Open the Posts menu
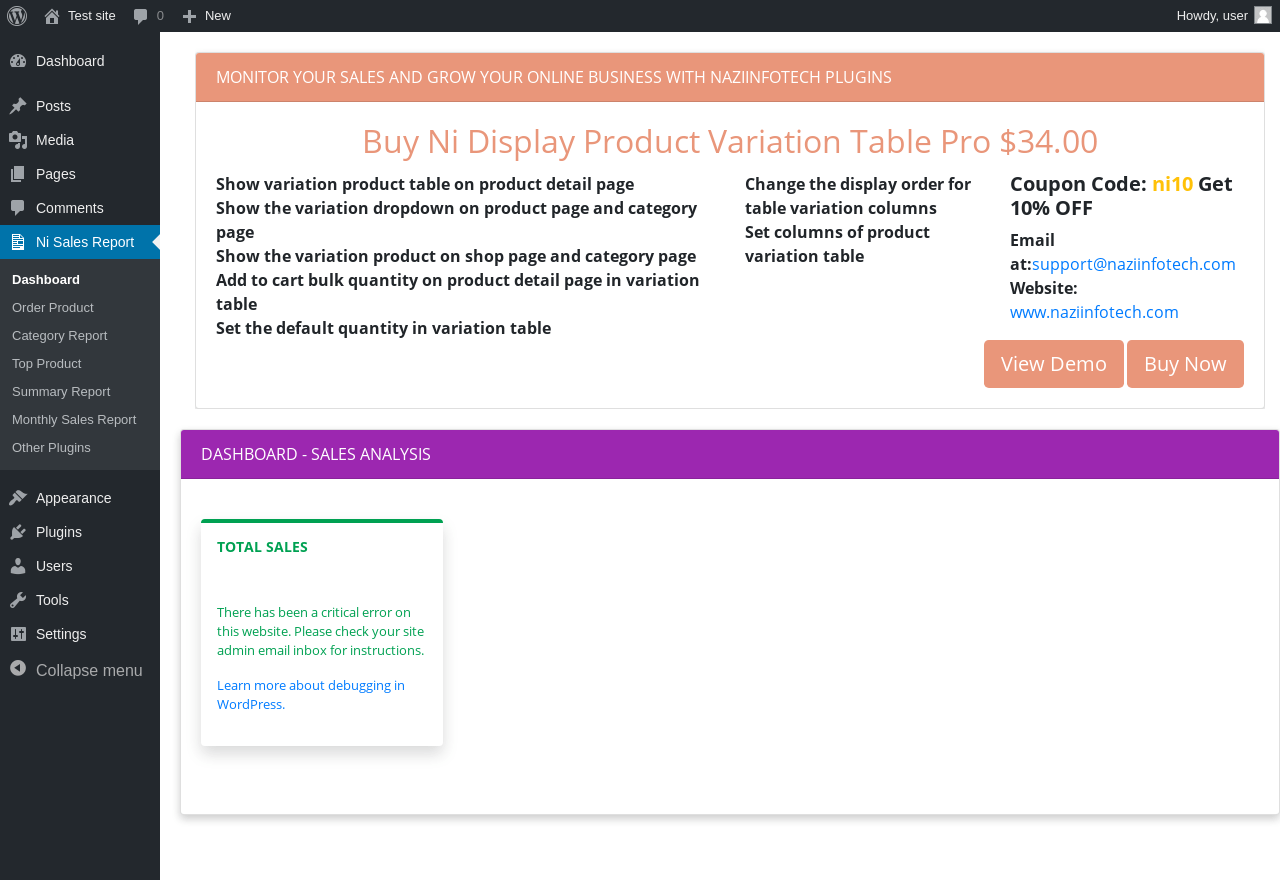The image size is (1280, 880). 80,106
